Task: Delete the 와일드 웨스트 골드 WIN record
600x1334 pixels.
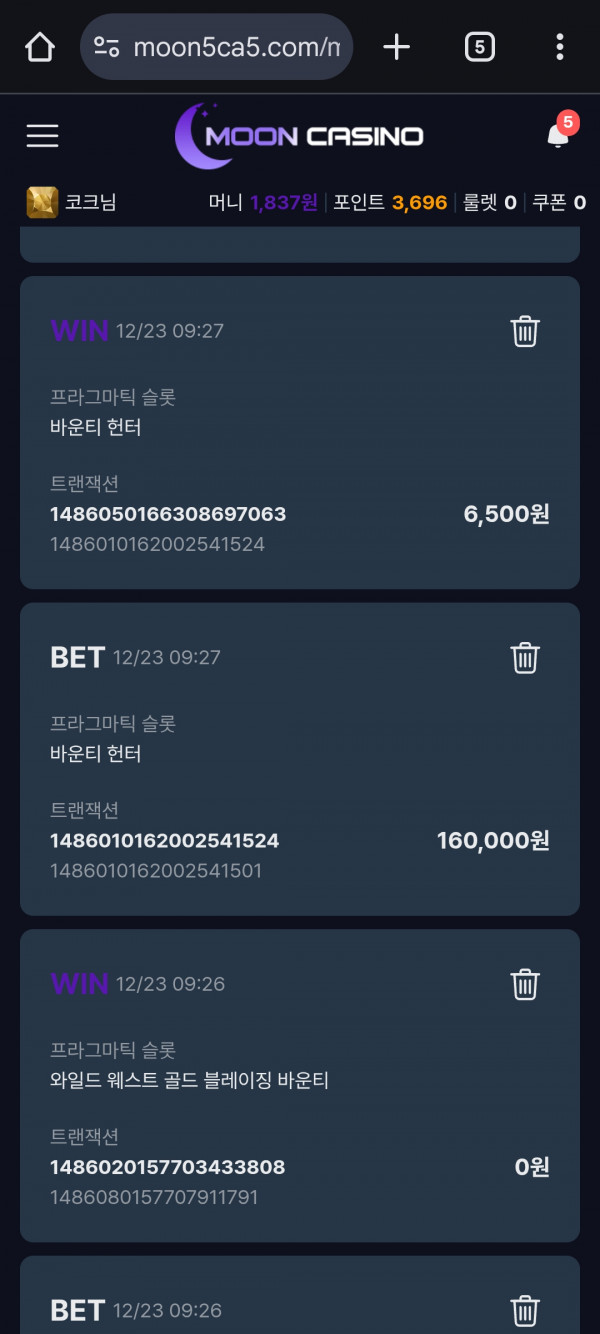Action: [x=525, y=984]
